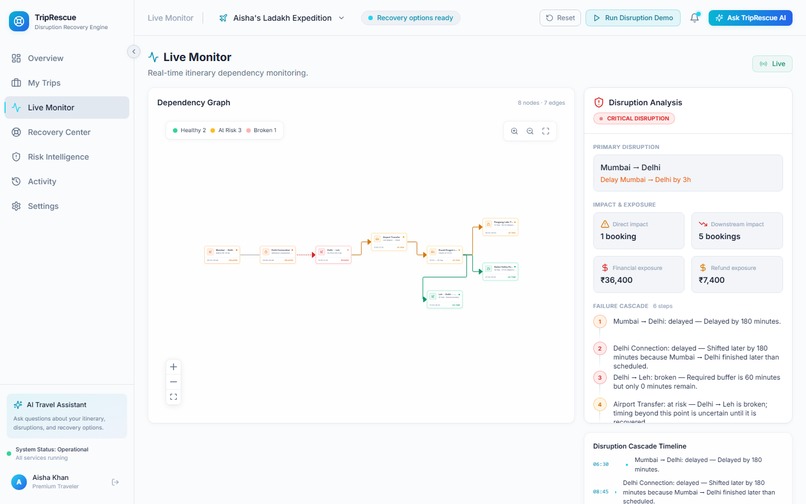This screenshot has height=504, width=806.
Task: Collapse the sidebar with the chevron button
Action: [134, 51]
